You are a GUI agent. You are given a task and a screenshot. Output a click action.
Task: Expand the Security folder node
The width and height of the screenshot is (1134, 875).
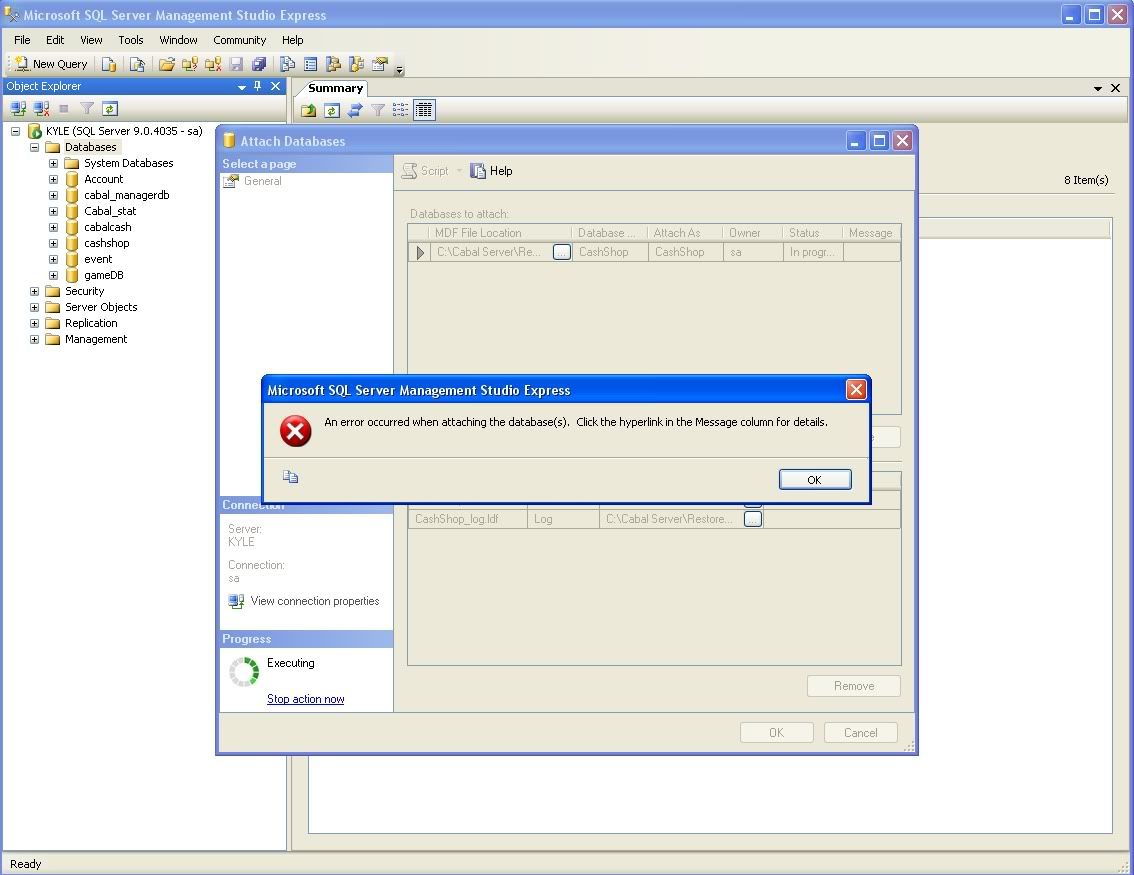click(34, 291)
